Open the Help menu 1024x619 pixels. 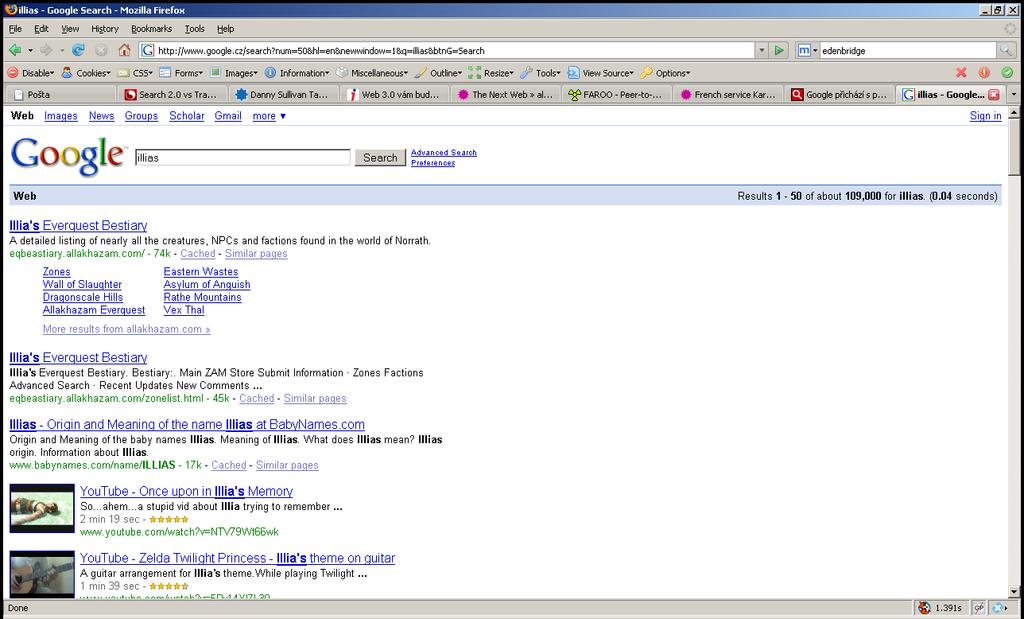[x=225, y=29]
